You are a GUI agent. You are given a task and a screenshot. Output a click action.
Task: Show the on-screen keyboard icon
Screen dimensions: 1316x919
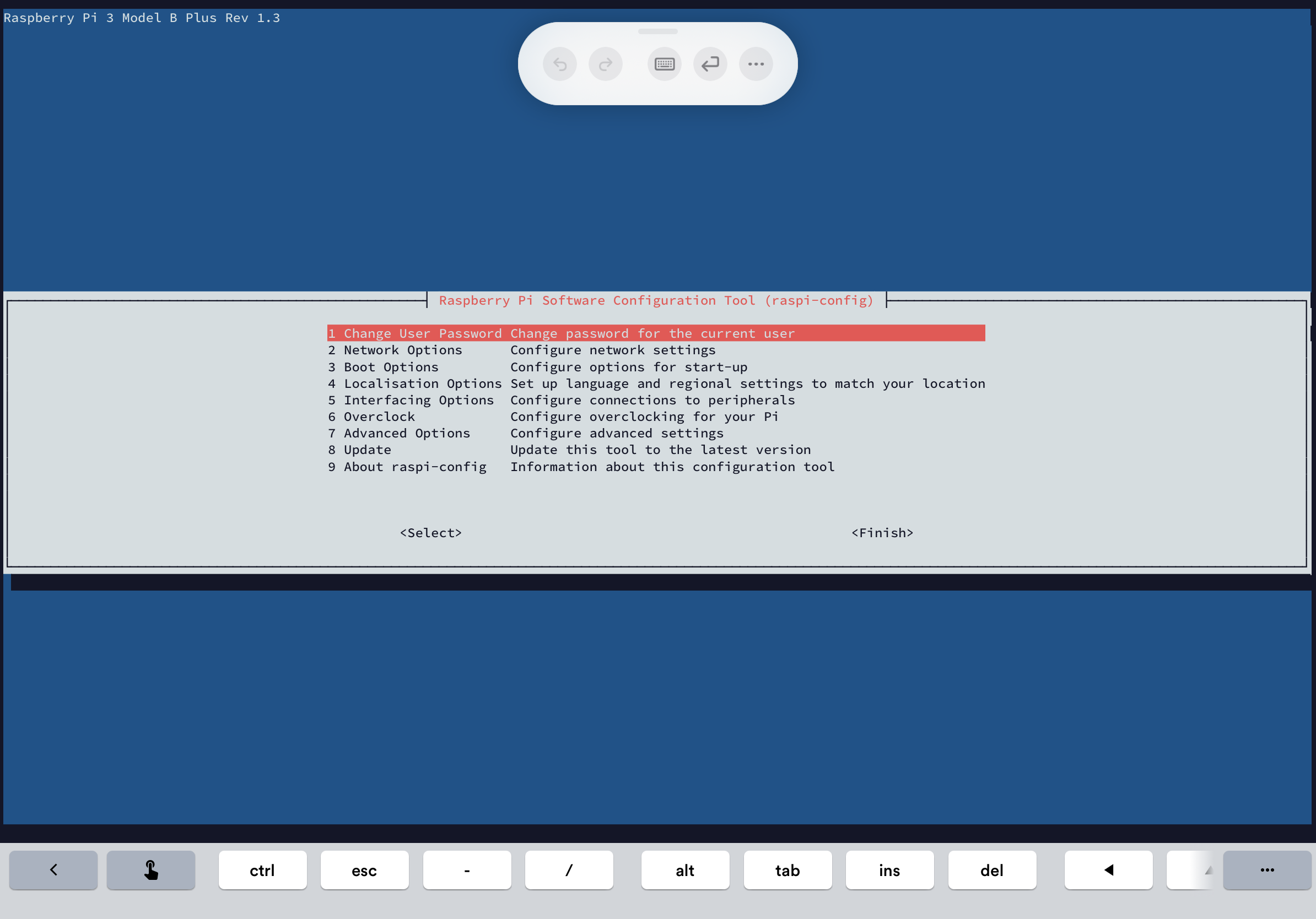pos(664,64)
